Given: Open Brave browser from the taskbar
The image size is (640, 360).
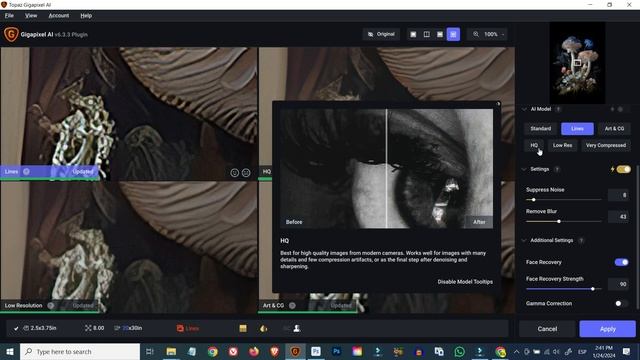Looking at the screenshot, I should pyautogui.click(x=274, y=351).
